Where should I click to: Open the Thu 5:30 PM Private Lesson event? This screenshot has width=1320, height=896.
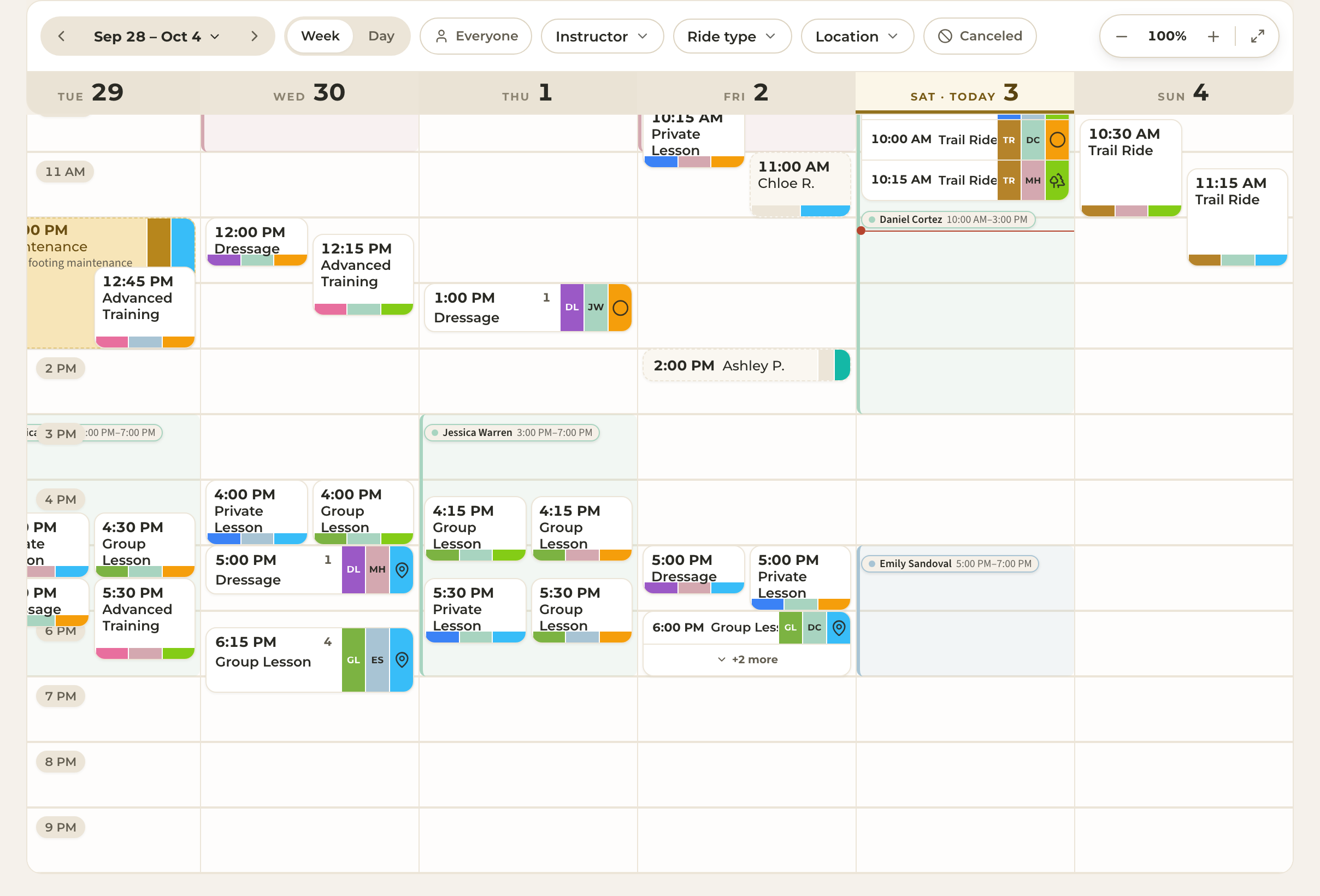coord(475,611)
